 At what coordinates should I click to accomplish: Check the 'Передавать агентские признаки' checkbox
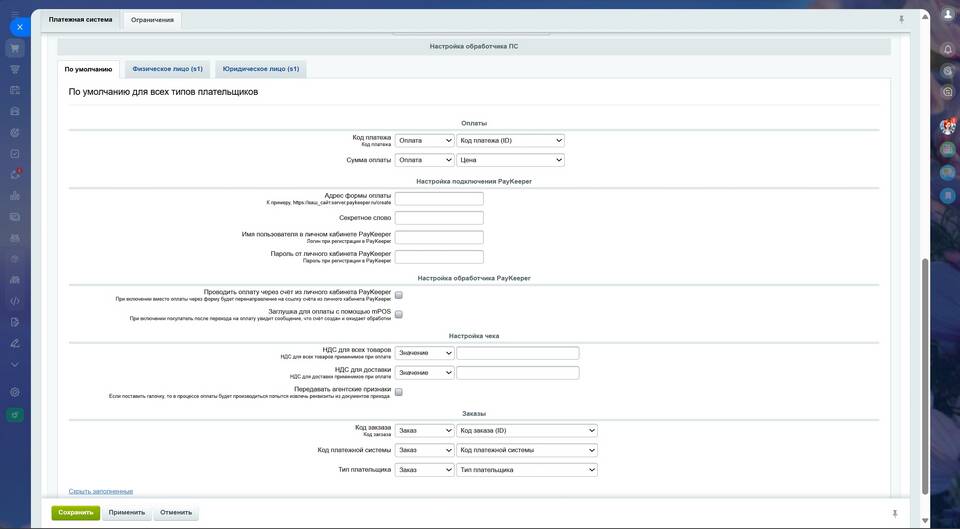point(399,392)
